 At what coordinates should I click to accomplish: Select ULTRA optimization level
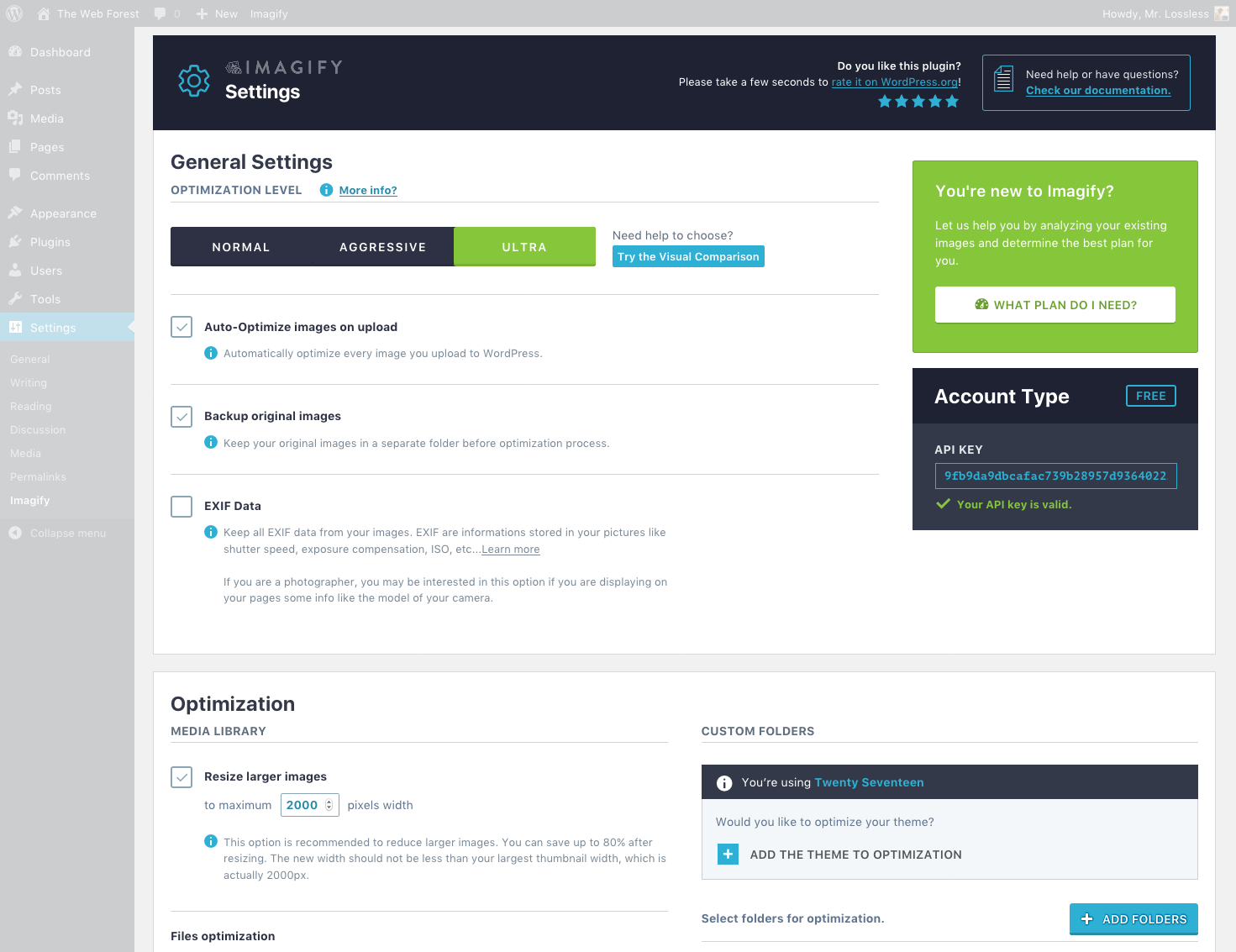(524, 247)
